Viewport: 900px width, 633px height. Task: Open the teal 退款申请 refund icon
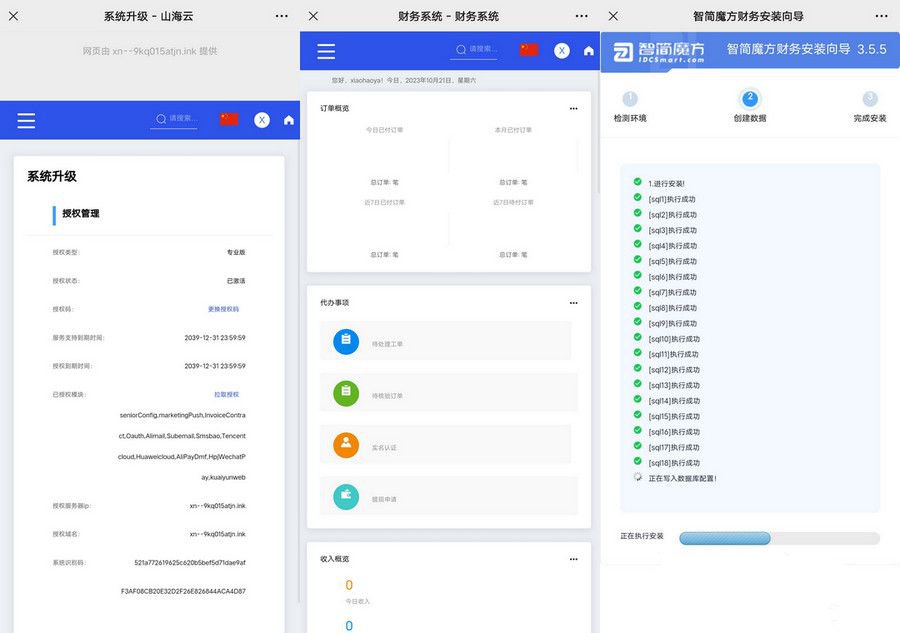coord(345,495)
